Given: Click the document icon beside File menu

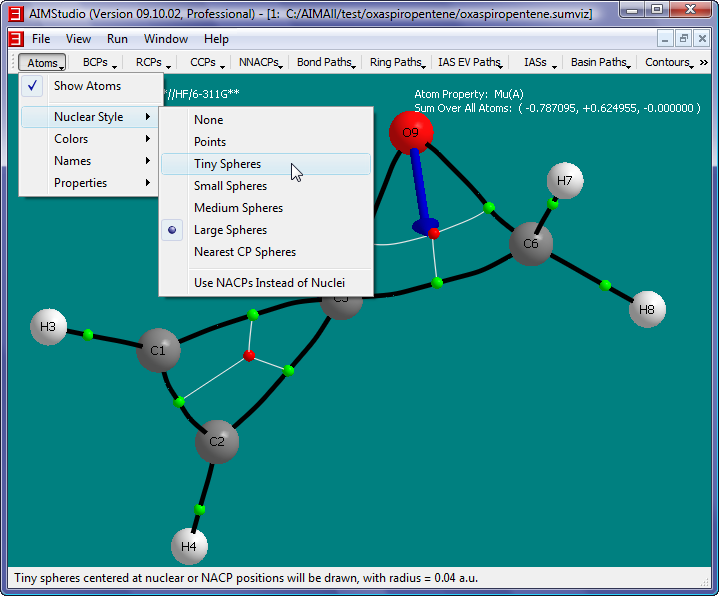Looking at the screenshot, I should (15, 39).
